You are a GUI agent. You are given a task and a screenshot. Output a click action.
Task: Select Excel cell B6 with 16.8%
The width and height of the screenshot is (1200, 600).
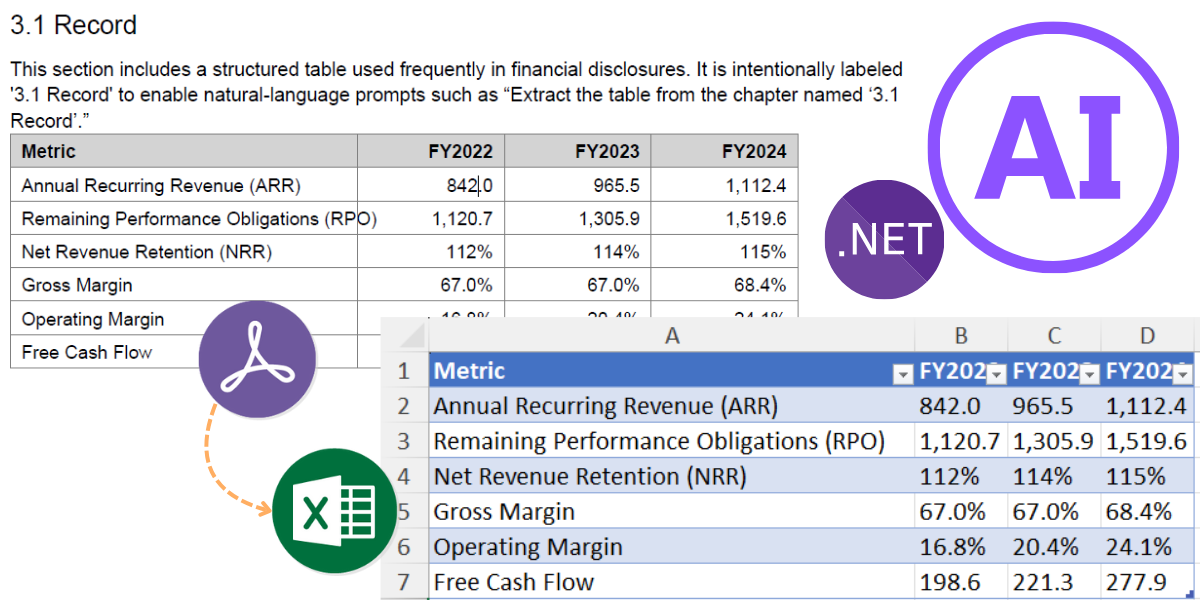tap(961, 547)
